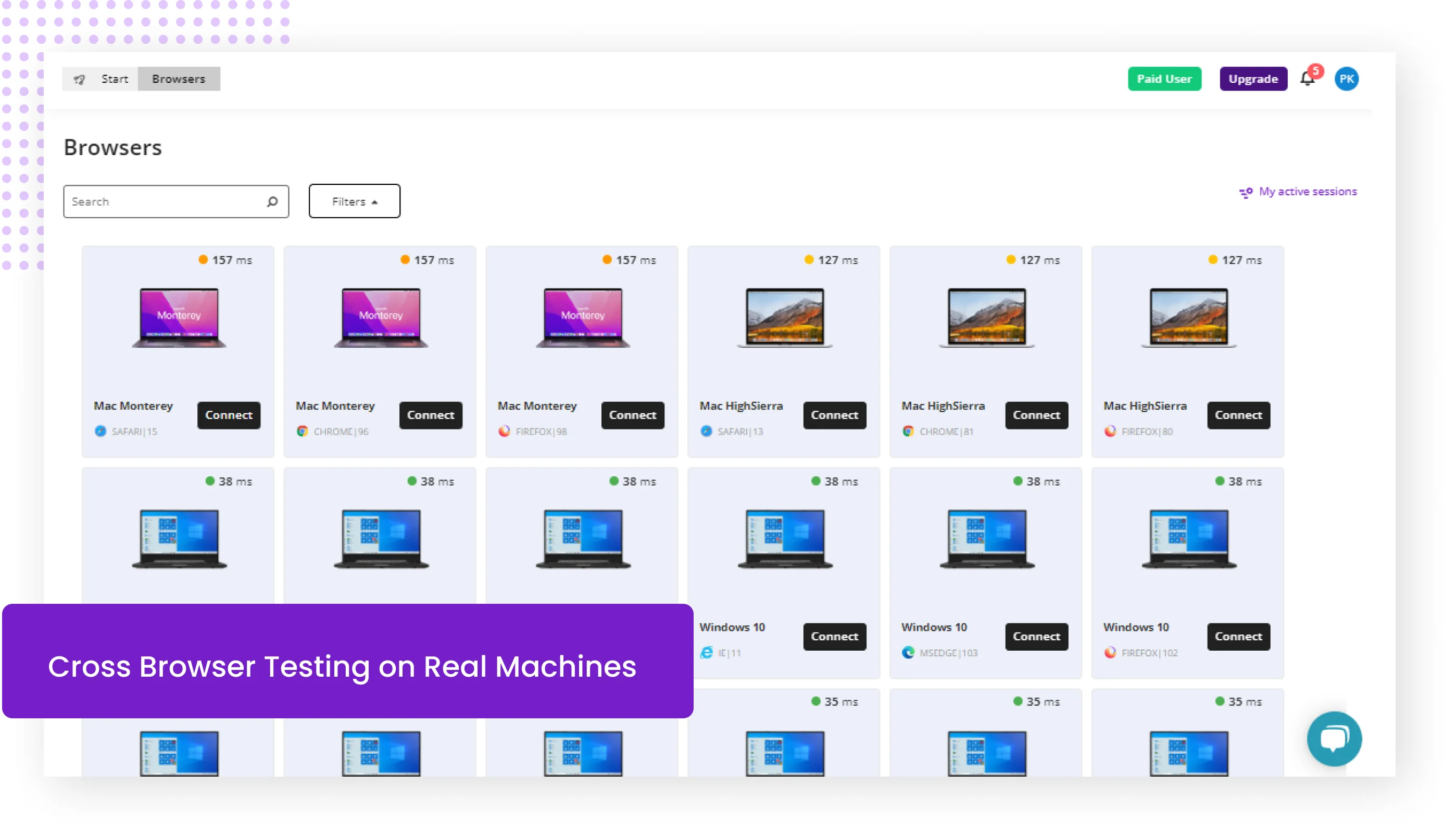Connect to Mac HighSierra Chrome 81
This screenshot has width=1456, height=837.
click(1036, 415)
